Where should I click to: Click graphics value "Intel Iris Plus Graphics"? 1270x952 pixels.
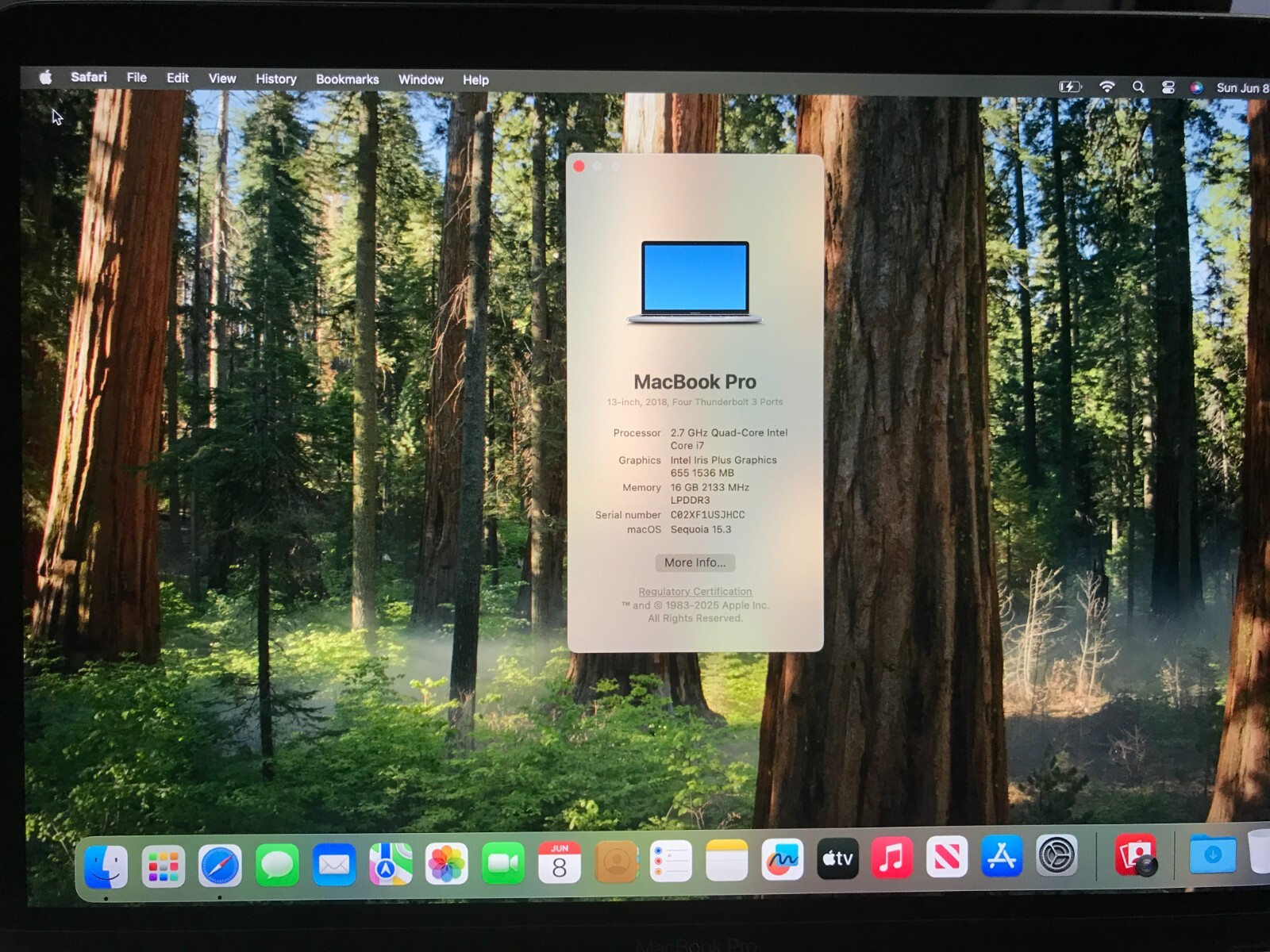point(724,460)
